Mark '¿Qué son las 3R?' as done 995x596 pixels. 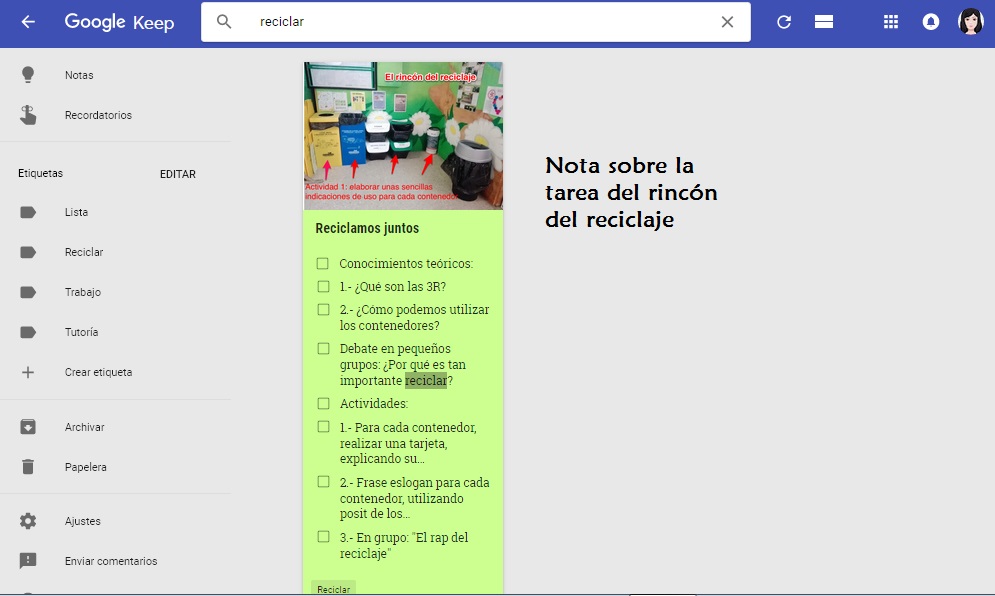point(322,286)
